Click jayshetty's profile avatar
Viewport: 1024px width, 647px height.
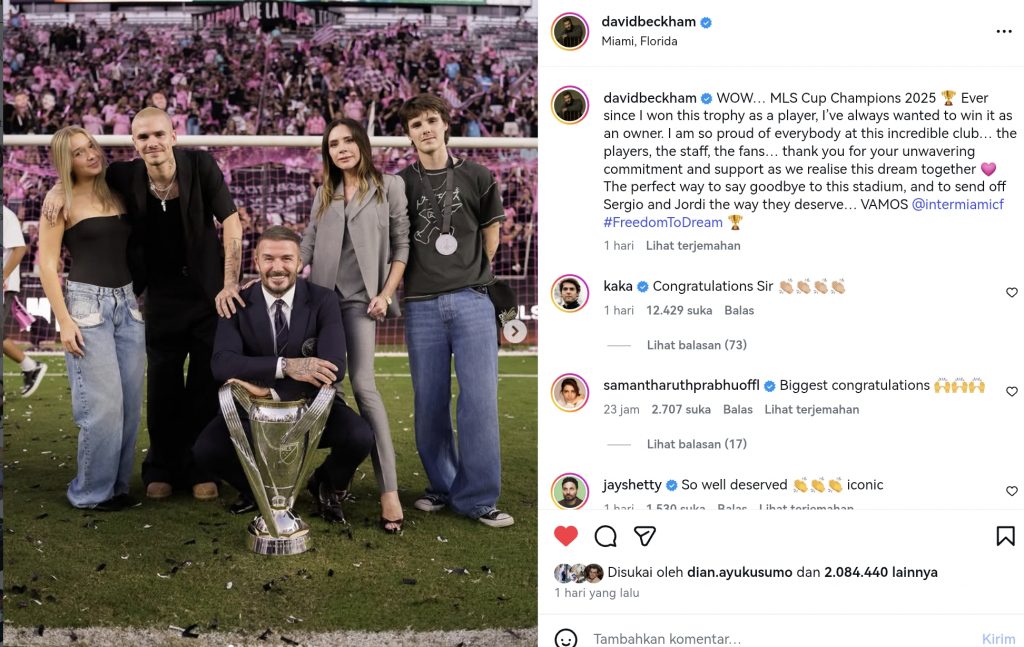coord(570,490)
